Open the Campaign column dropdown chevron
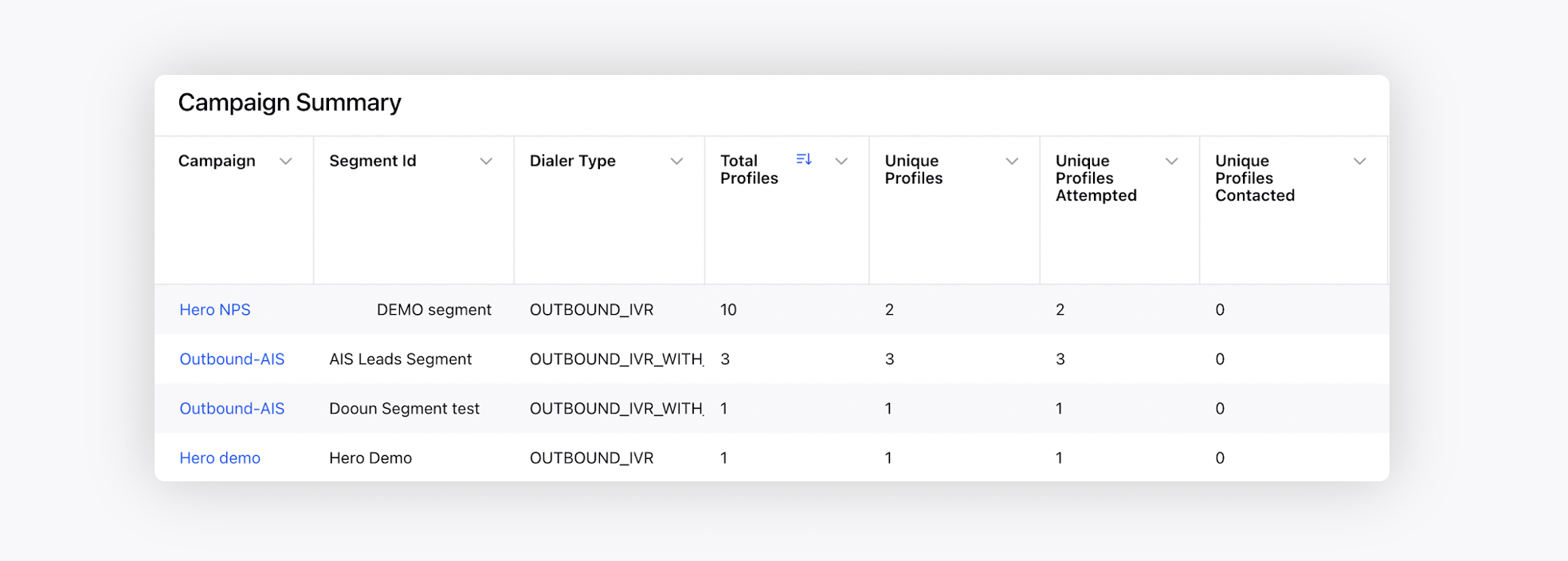 point(285,161)
